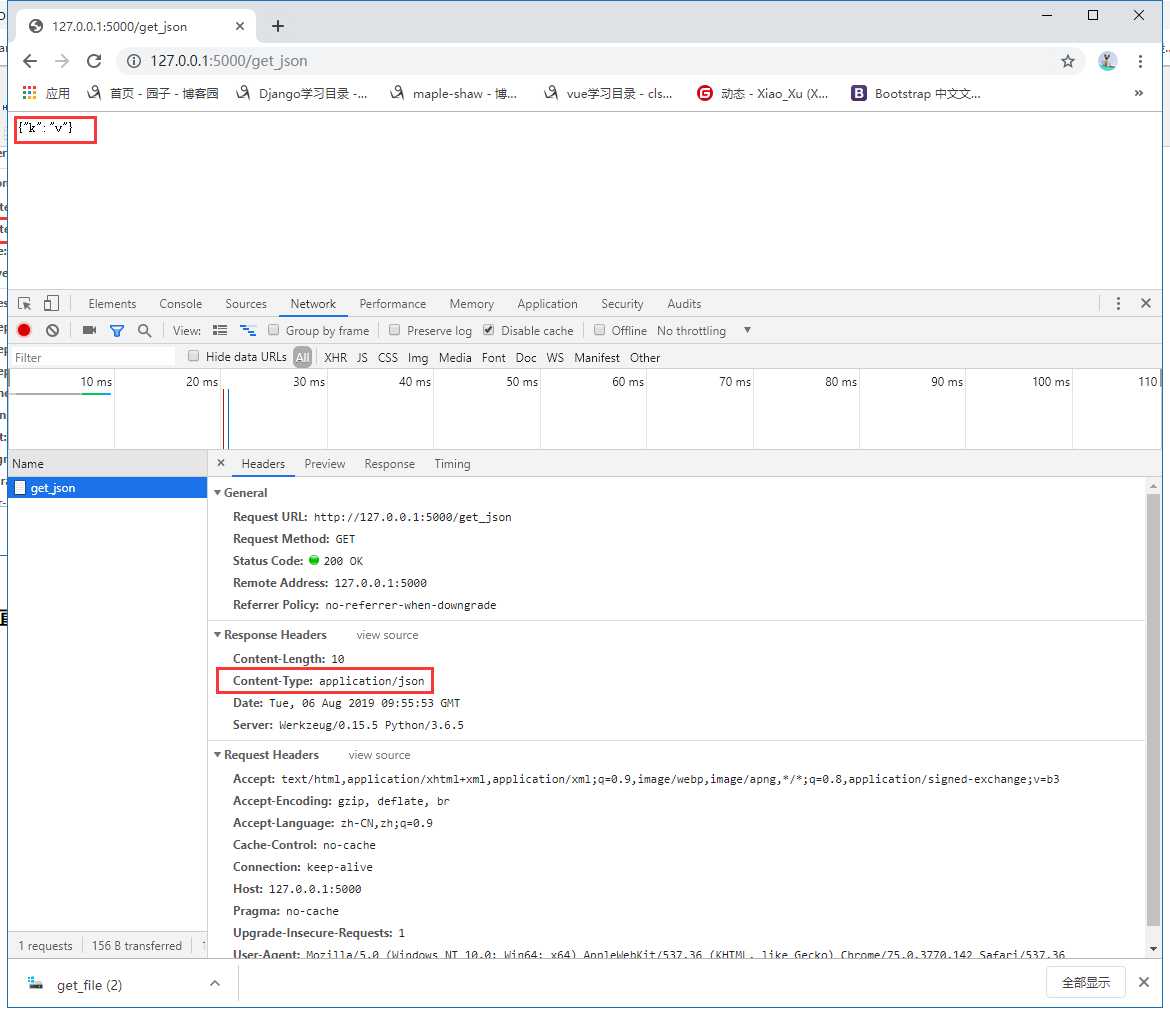Stop recording network log red button

(24, 331)
